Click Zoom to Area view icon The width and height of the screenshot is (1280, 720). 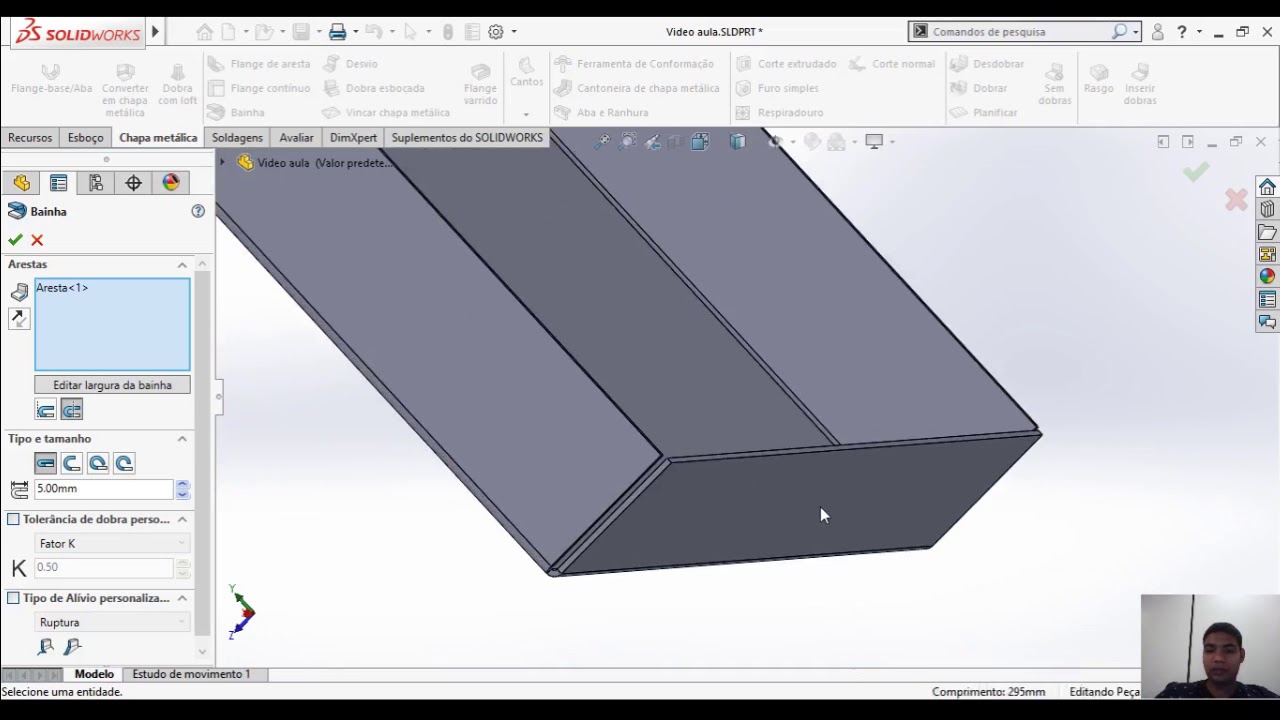(627, 142)
